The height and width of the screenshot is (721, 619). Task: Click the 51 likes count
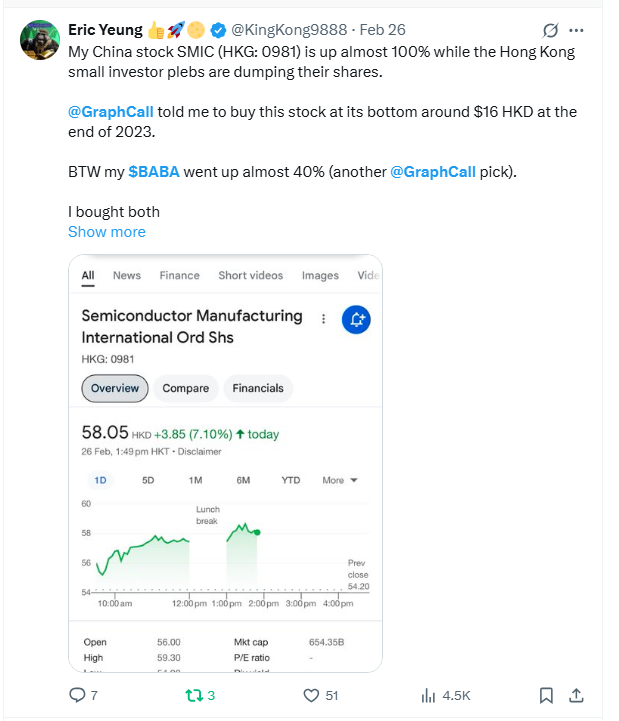coord(332,695)
